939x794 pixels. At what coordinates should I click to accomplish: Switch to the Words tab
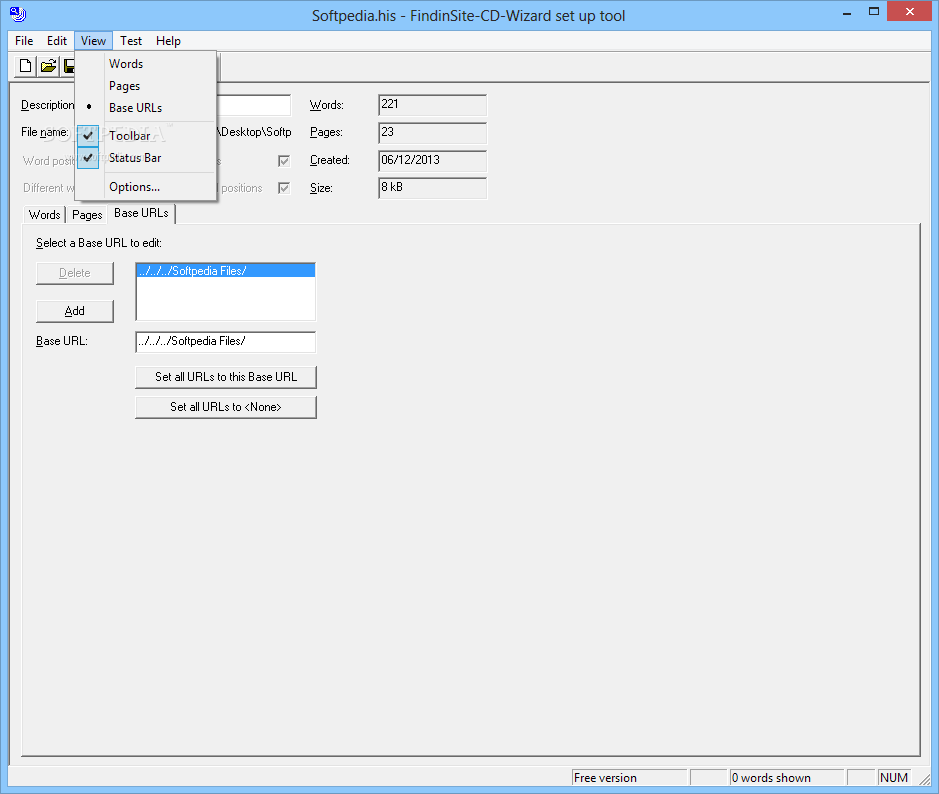pos(44,215)
